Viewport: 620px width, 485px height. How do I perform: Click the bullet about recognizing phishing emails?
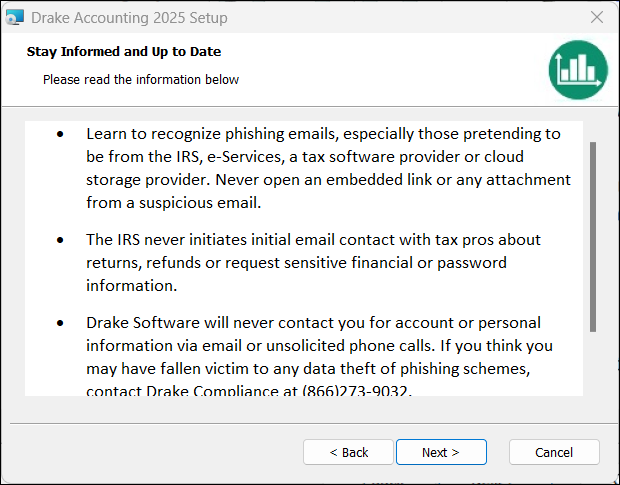point(328,168)
